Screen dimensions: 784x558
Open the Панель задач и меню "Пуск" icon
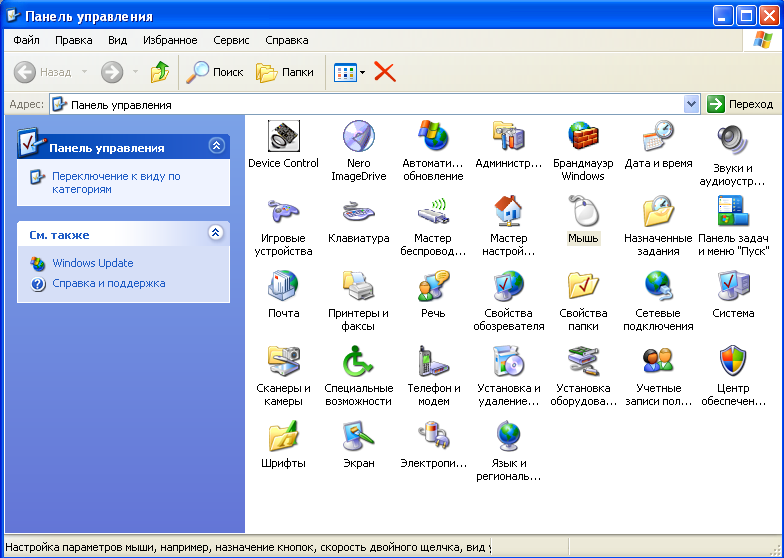tap(733, 211)
